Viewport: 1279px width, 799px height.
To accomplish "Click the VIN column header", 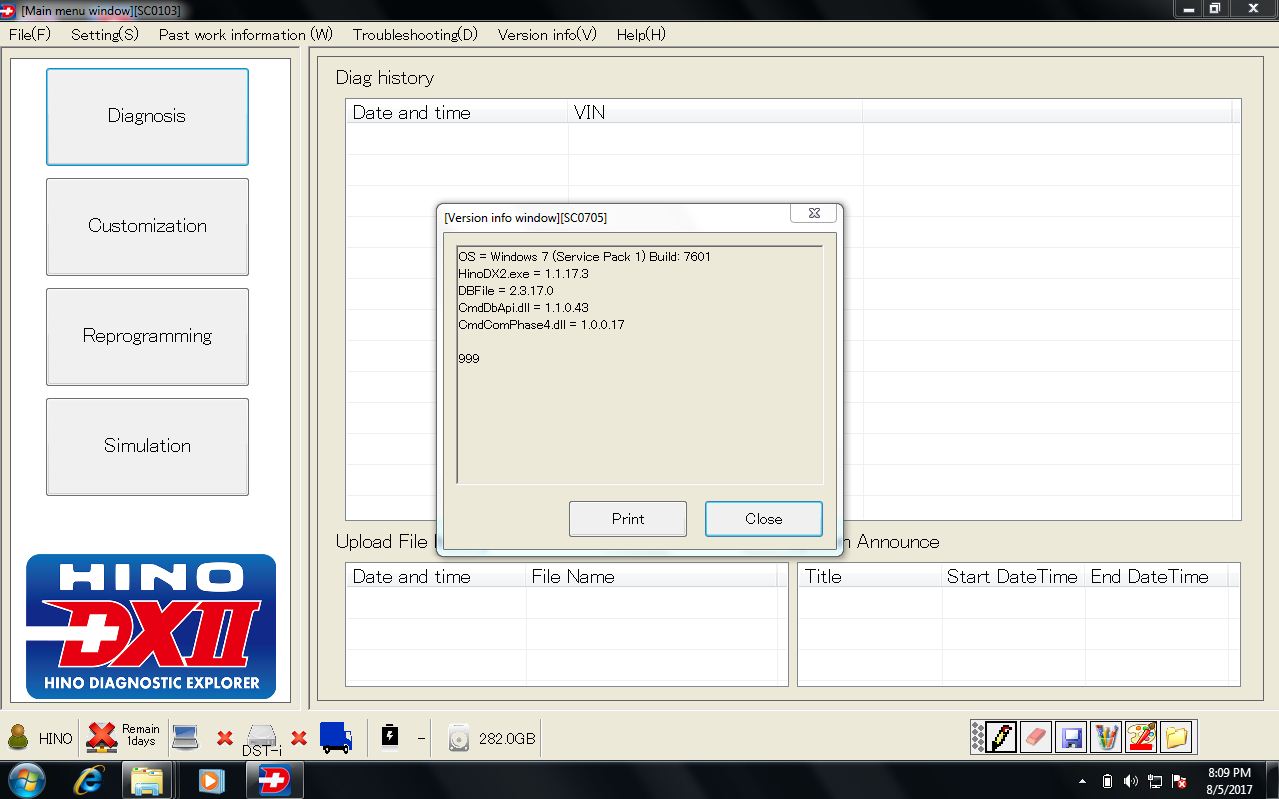I will coord(715,112).
